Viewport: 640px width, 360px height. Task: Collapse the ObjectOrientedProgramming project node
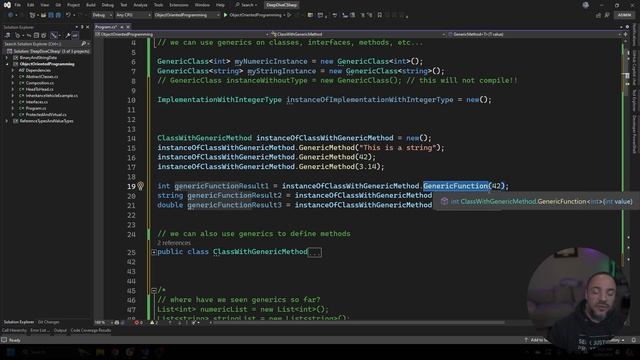pos(7,64)
